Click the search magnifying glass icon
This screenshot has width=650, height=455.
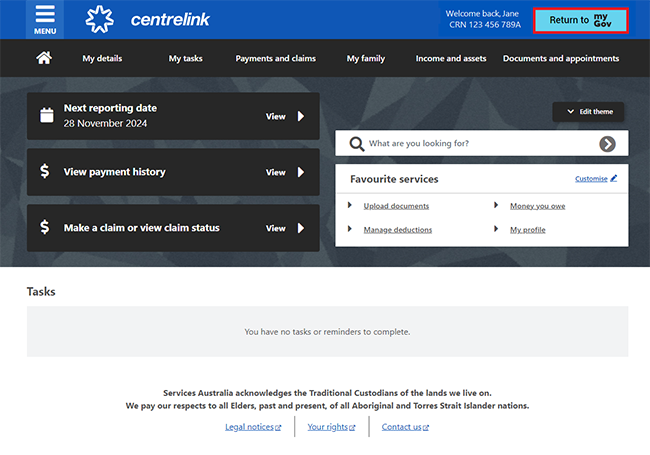tap(356, 144)
